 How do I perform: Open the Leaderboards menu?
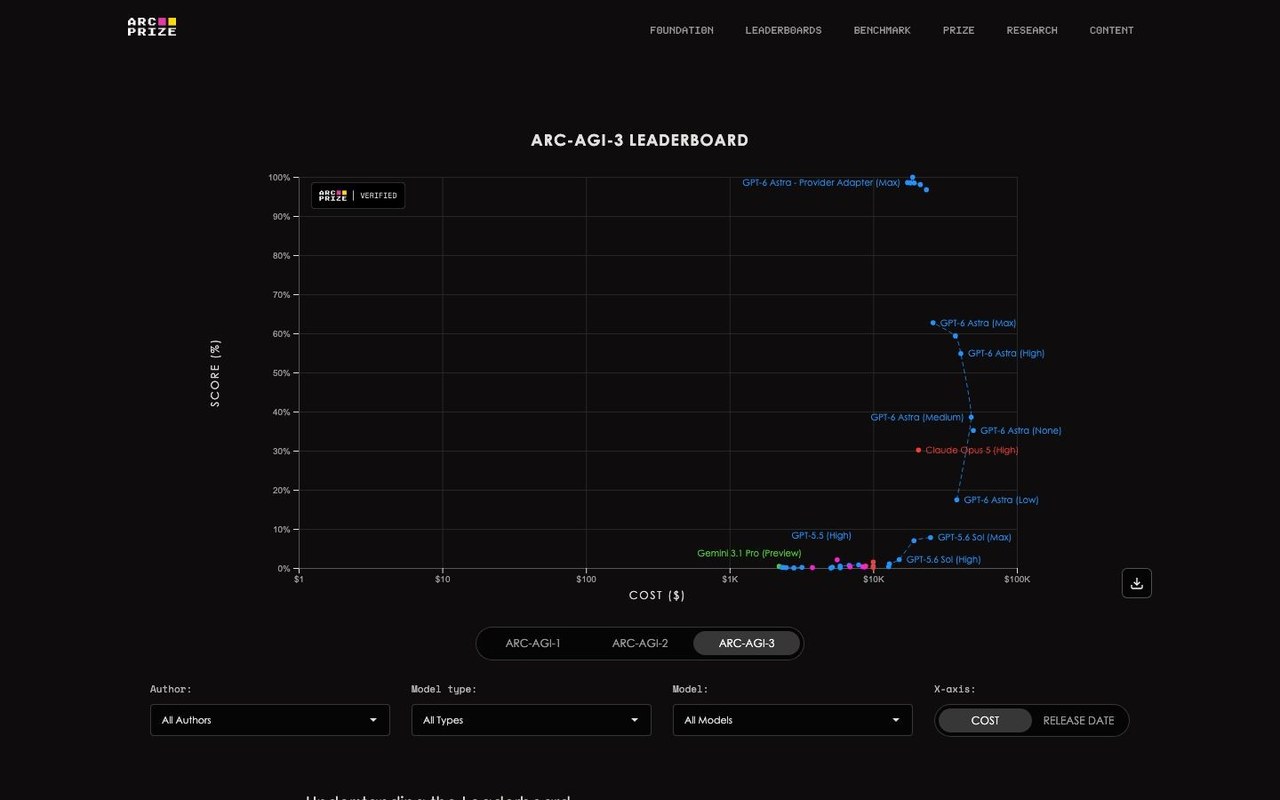tap(783, 30)
